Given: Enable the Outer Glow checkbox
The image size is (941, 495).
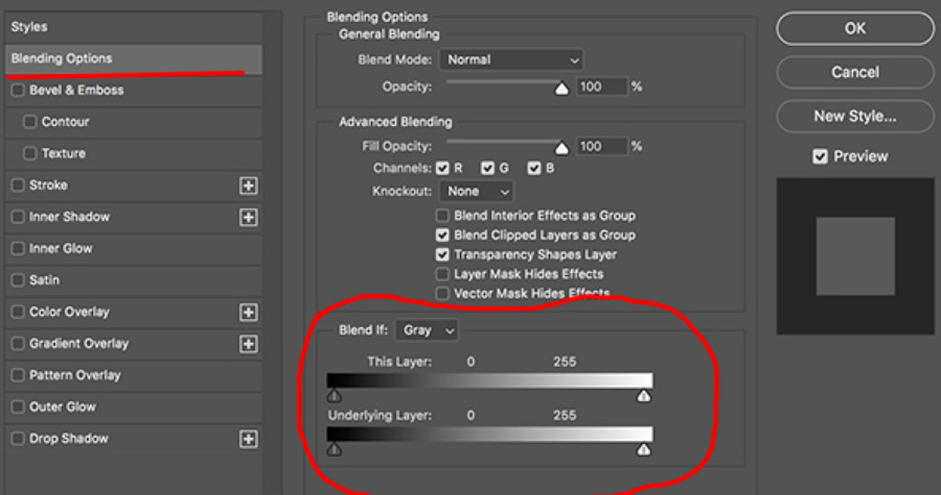Looking at the screenshot, I should (x=18, y=407).
